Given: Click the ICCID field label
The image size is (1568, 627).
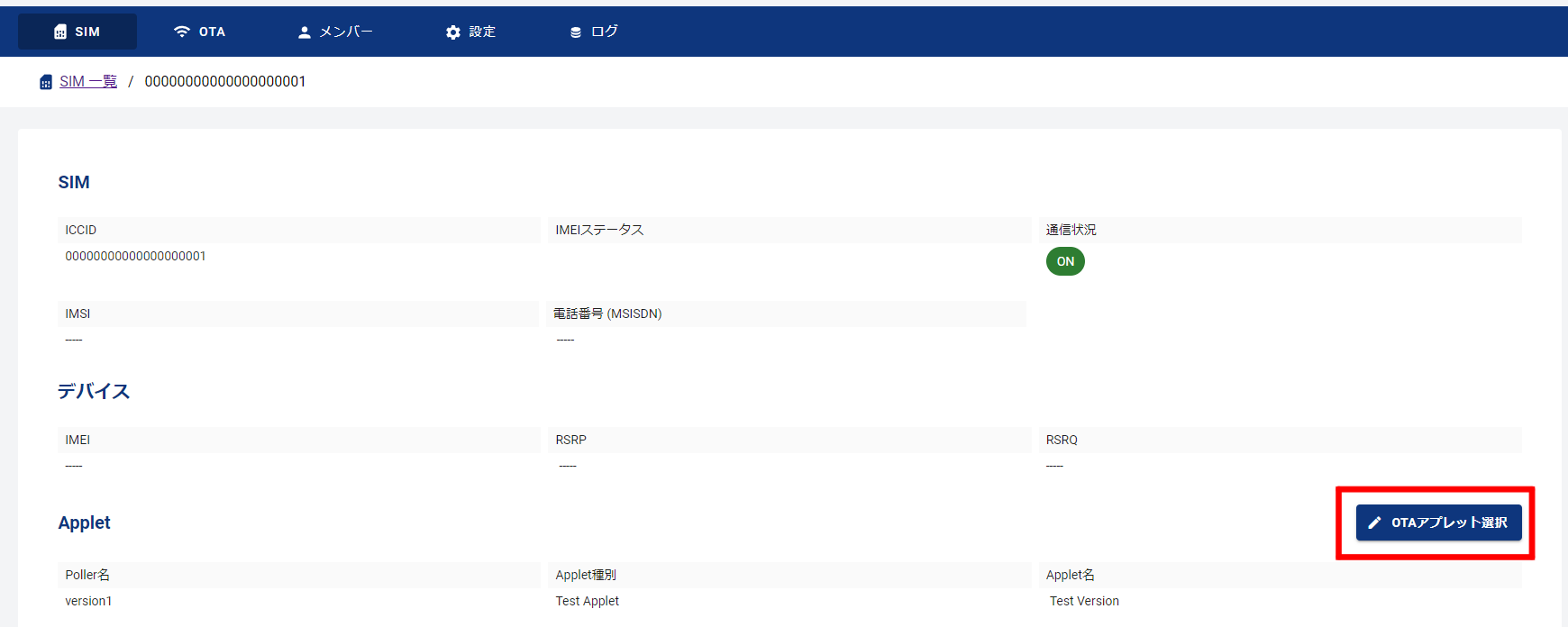Looking at the screenshot, I should 80,230.
